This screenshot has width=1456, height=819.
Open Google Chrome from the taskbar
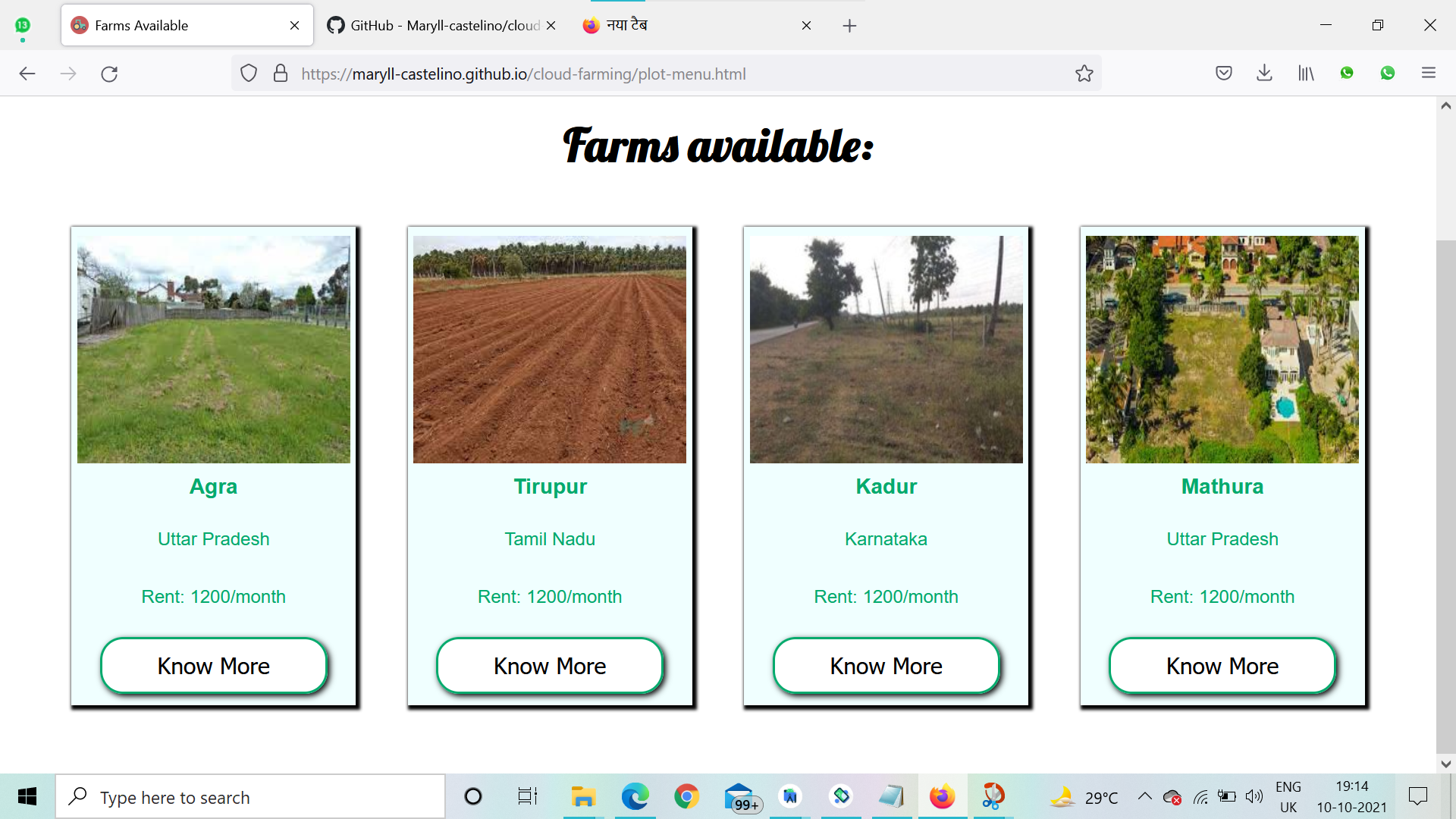click(x=686, y=796)
